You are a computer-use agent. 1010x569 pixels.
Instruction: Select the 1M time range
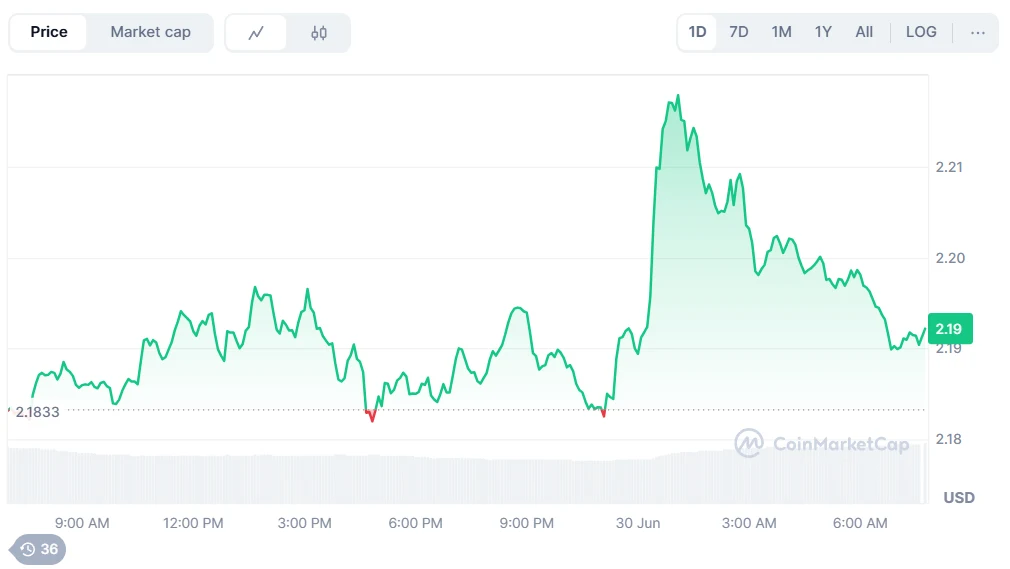781,32
